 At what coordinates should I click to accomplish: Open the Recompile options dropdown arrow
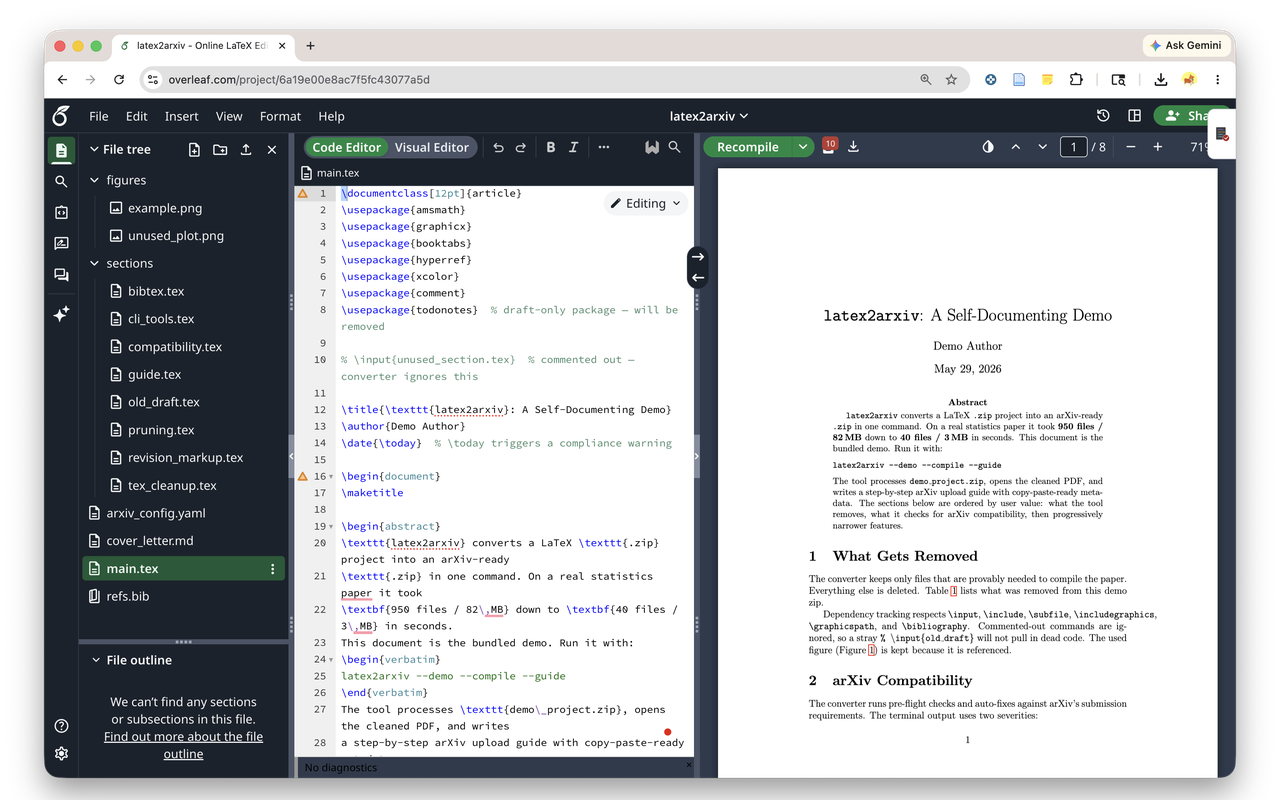(x=802, y=147)
